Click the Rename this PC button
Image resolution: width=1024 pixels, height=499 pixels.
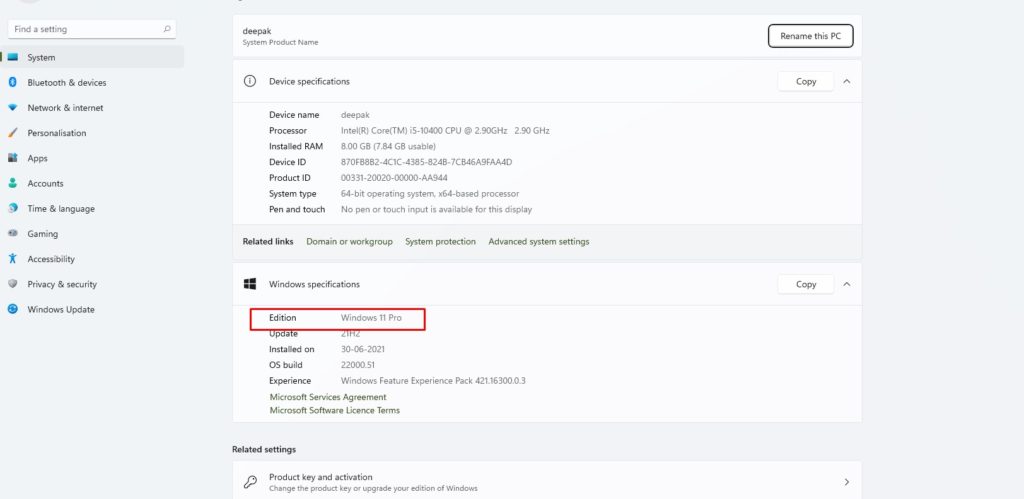pos(810,36)
